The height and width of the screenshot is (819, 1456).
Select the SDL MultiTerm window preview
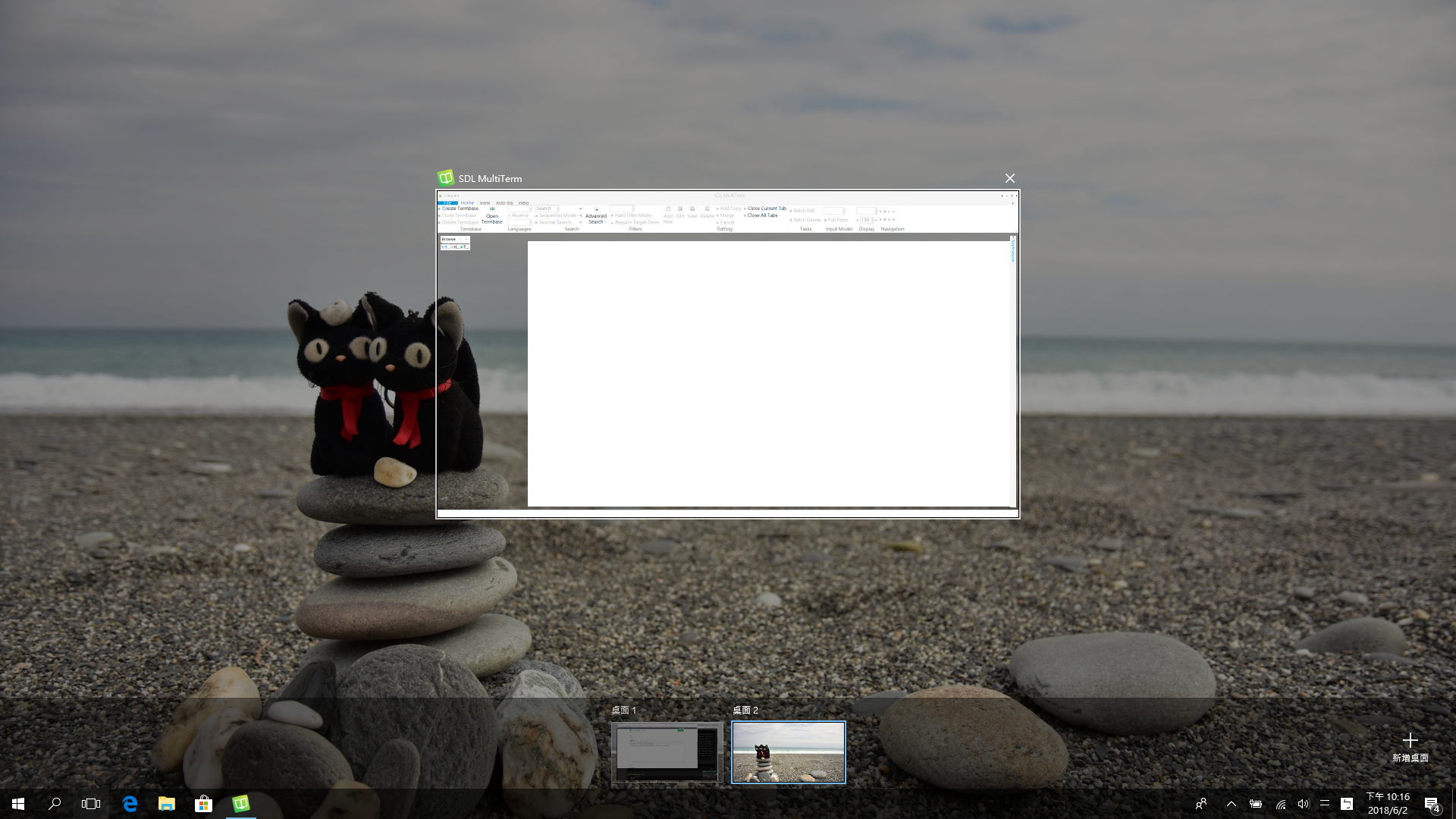(728, 354)
